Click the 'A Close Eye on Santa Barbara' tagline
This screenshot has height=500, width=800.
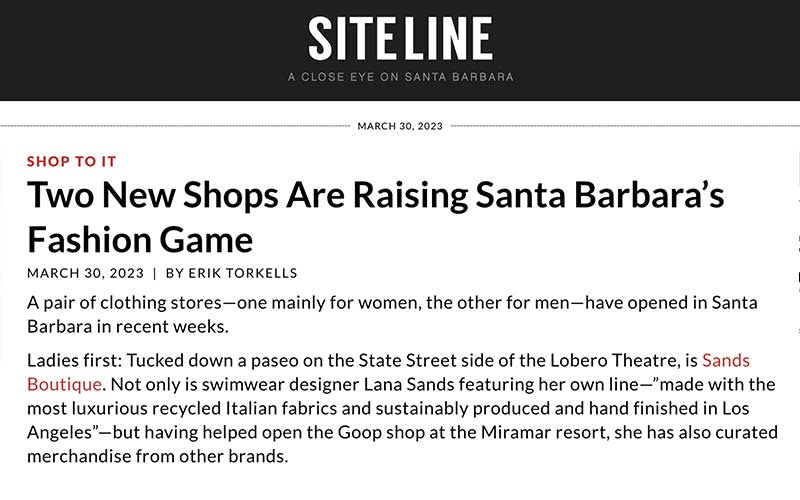pyautogui.click(x=401, y=77)
